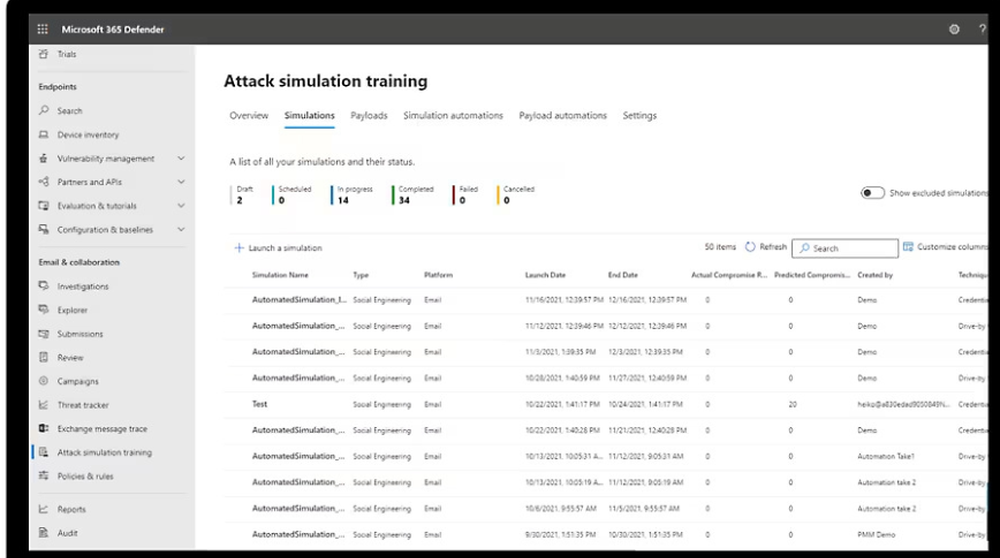Sort by Type column header
1000x558 pixels.
tap(361, 275)
